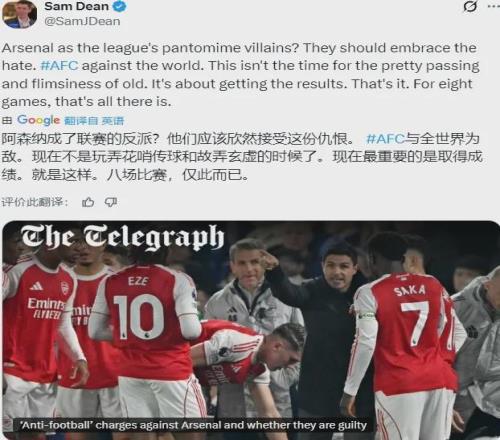Click the 翻译自 英语 source language link

coord(94,121)
